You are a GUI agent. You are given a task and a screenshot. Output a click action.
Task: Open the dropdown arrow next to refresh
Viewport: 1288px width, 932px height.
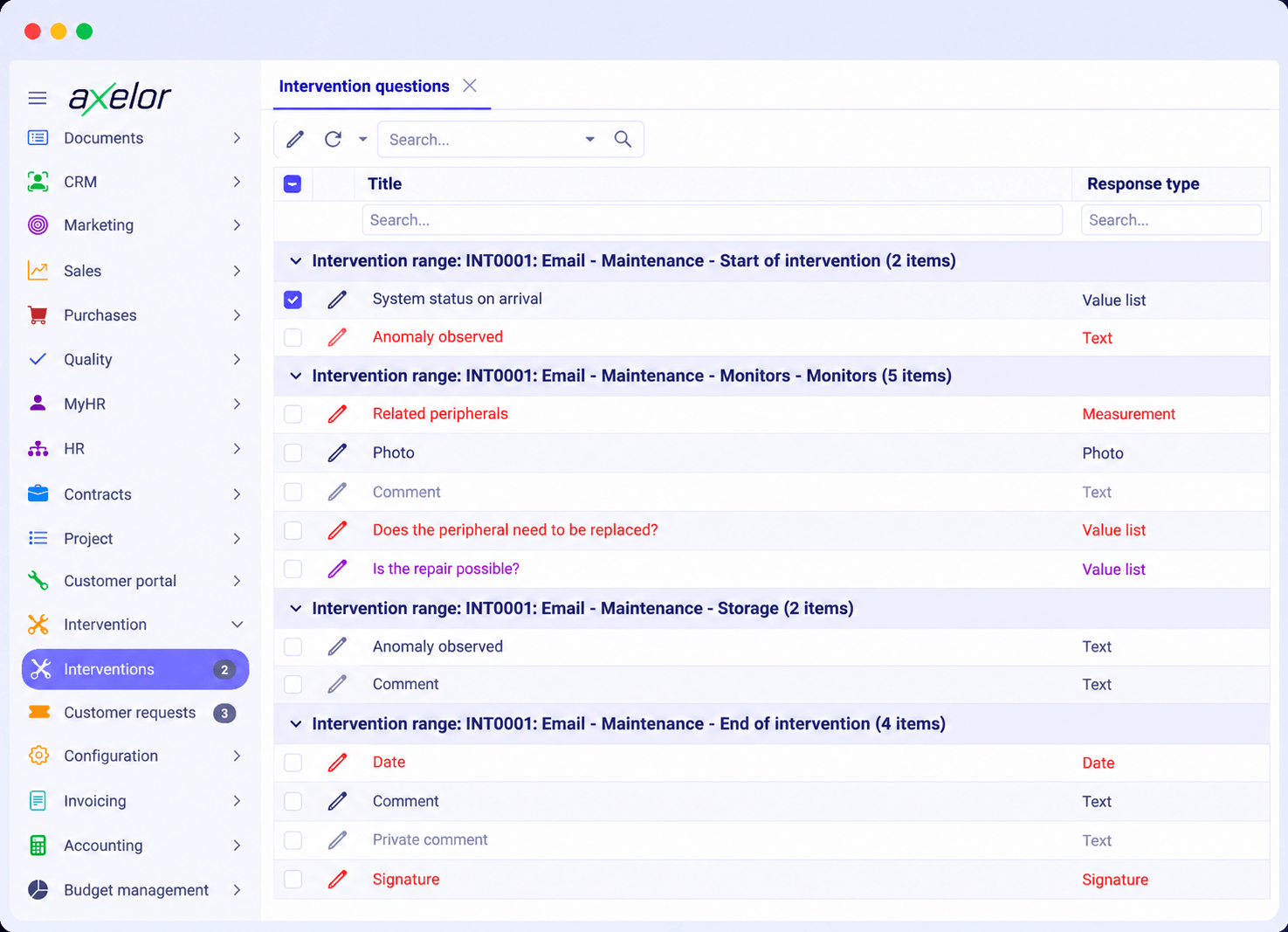pos(362,139)
